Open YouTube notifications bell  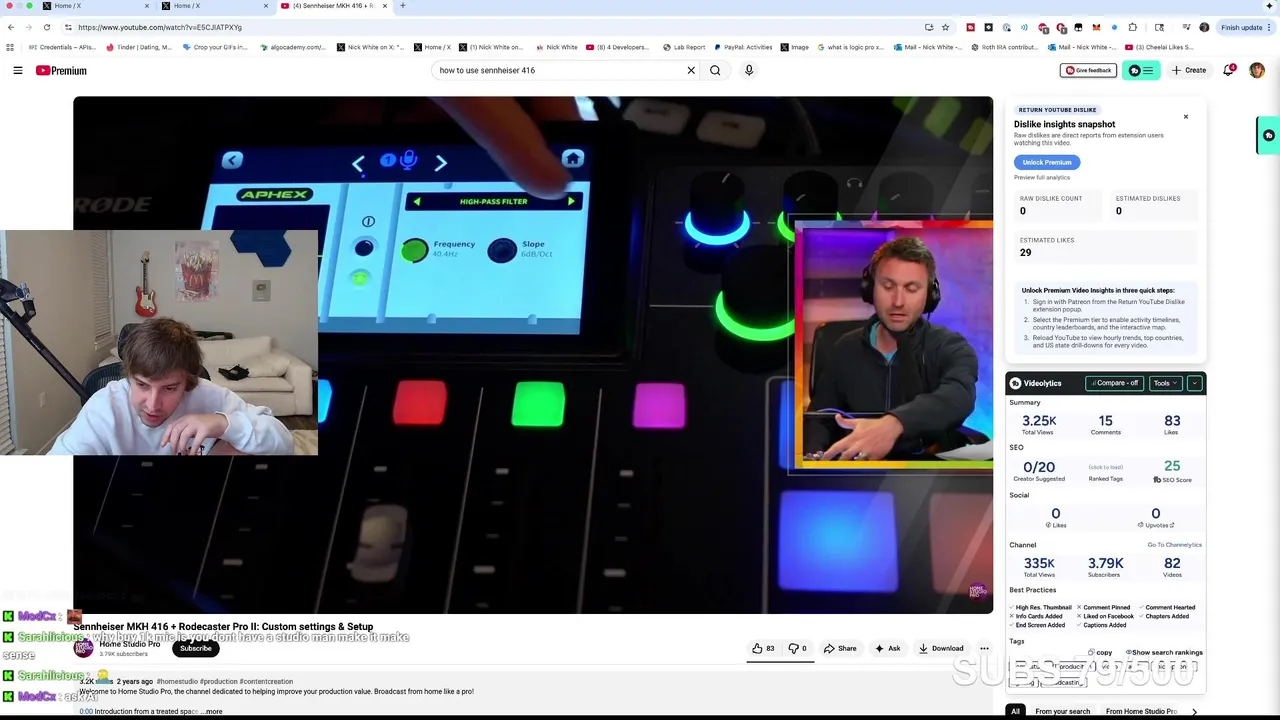click(x=1229, y=70)
